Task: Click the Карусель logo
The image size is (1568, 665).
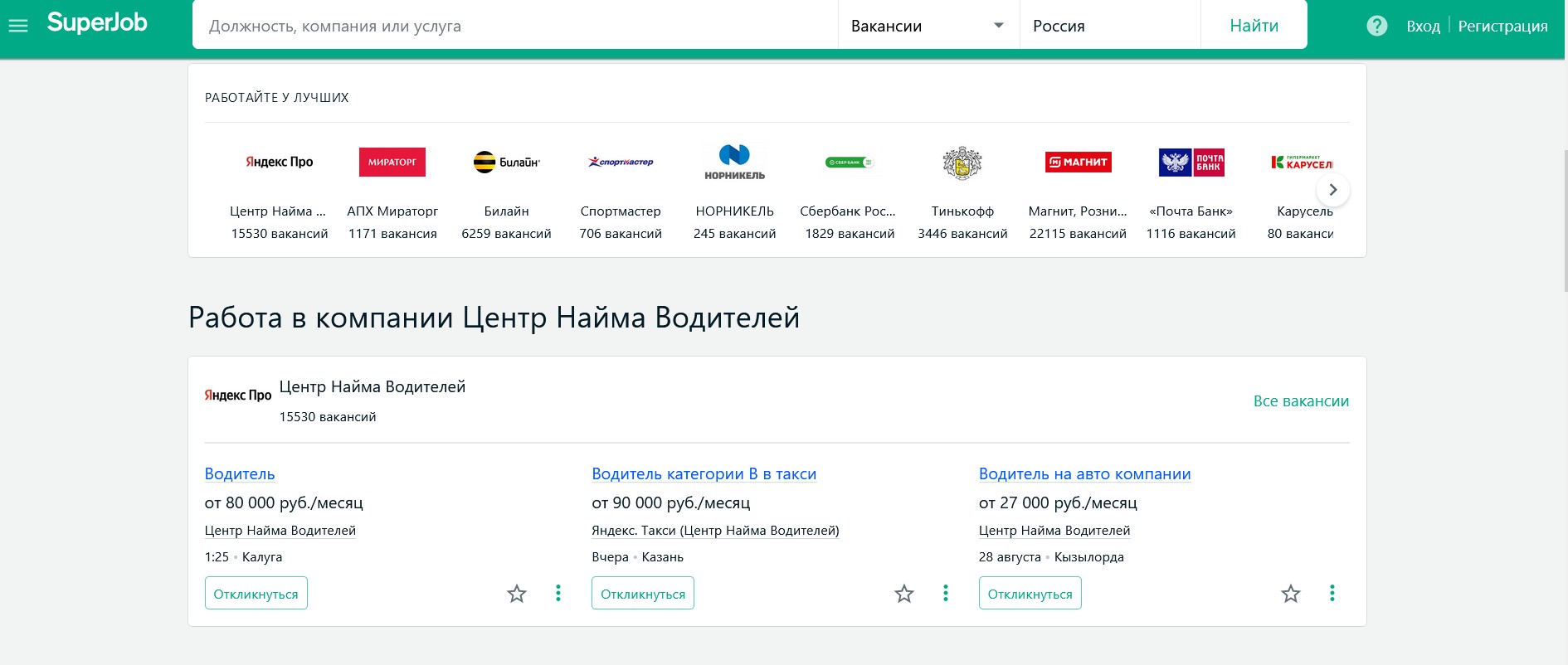Action: click(1302, 162)
